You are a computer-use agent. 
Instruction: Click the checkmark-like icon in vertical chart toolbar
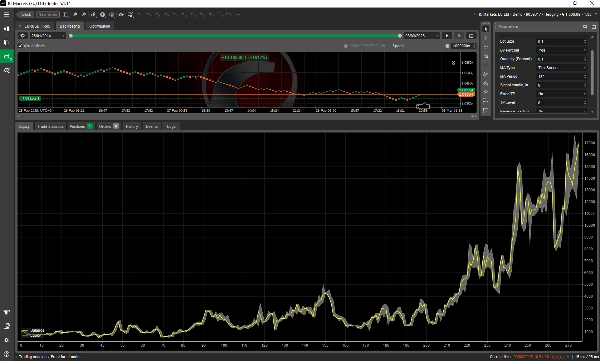click(x=486, y=74)
